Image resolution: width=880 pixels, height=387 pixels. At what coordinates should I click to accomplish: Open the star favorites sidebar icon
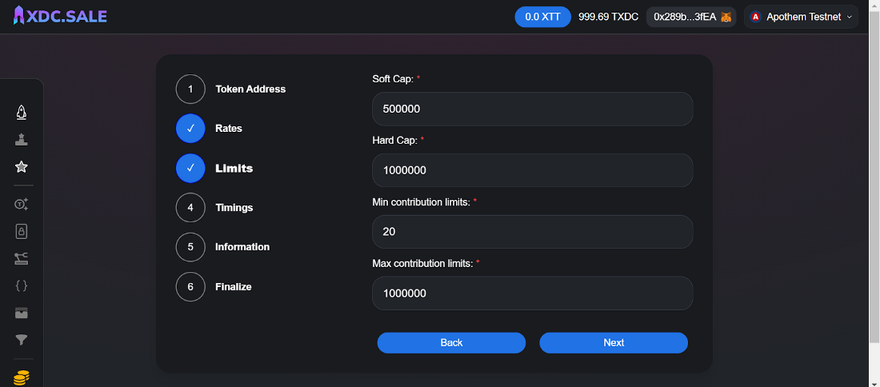pyautogui.click(x=21, y=167)
